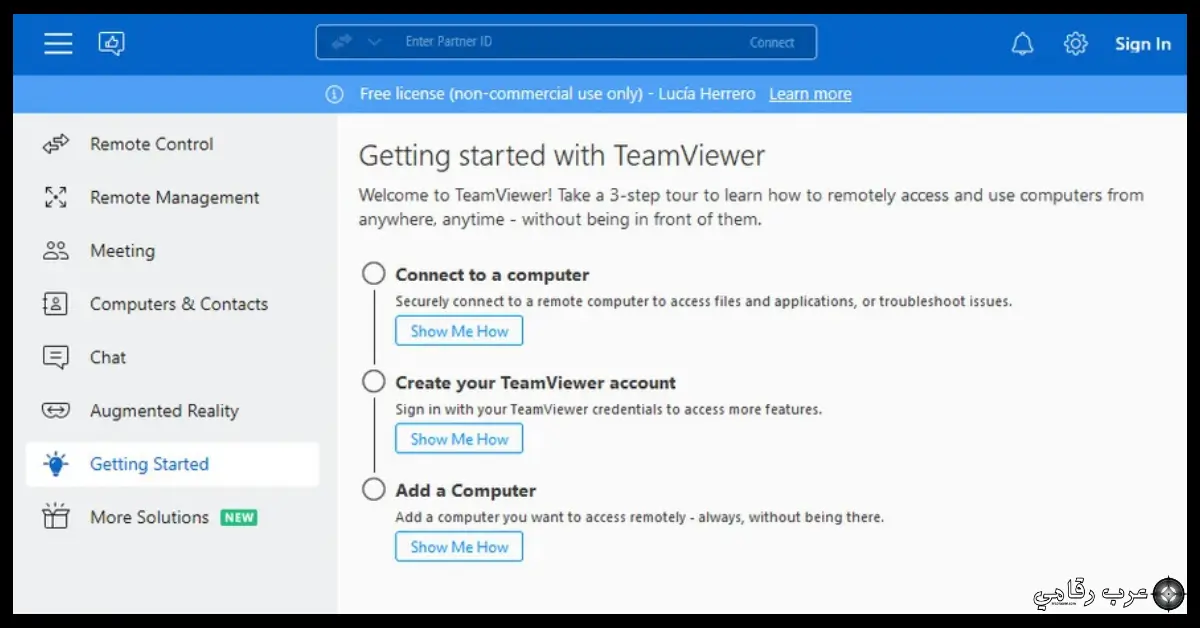Open the Meeting panel
The height and width of the screenshot is (628, 1200).
[122, 250]
